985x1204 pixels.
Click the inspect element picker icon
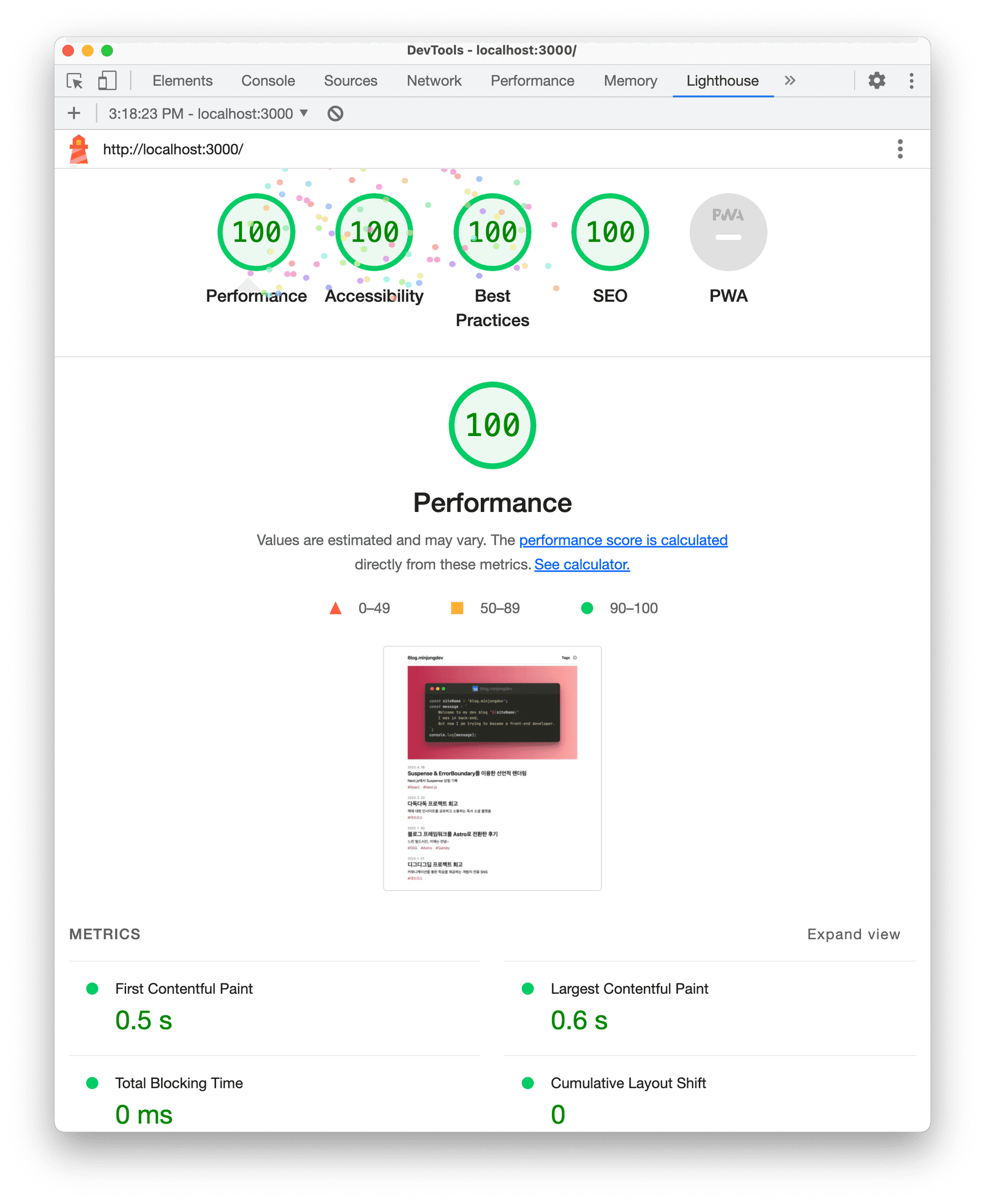[x=74, y=81]
